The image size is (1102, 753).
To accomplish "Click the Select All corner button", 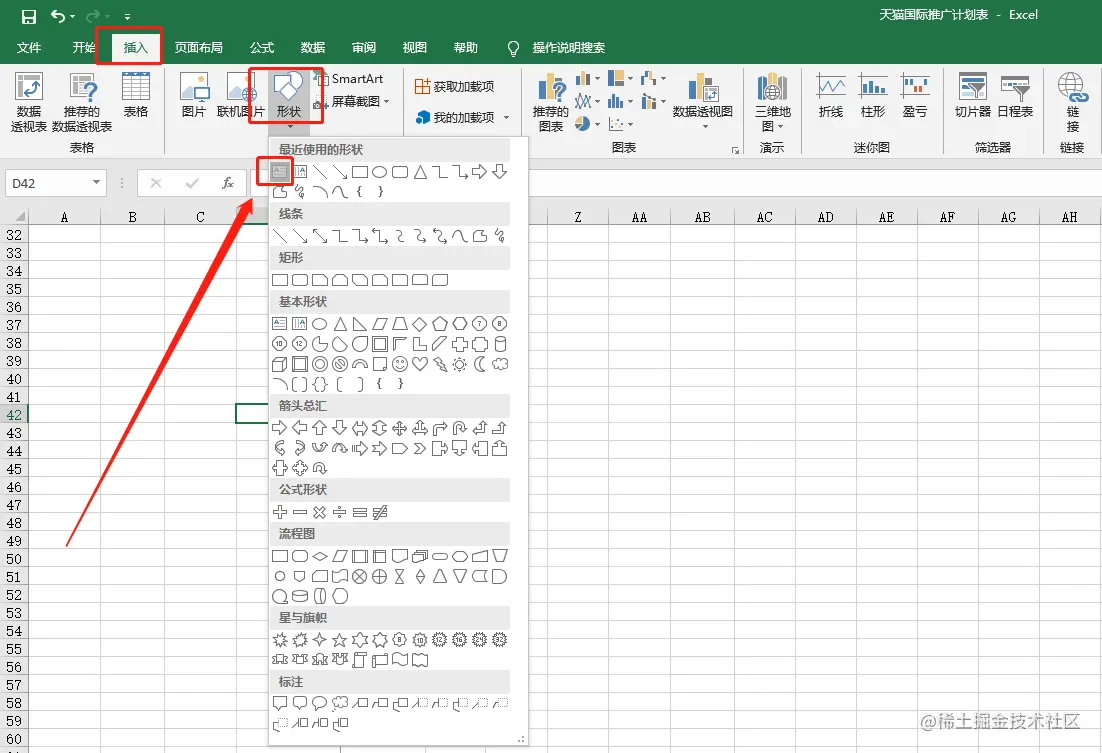I will (x=15, y=217).
